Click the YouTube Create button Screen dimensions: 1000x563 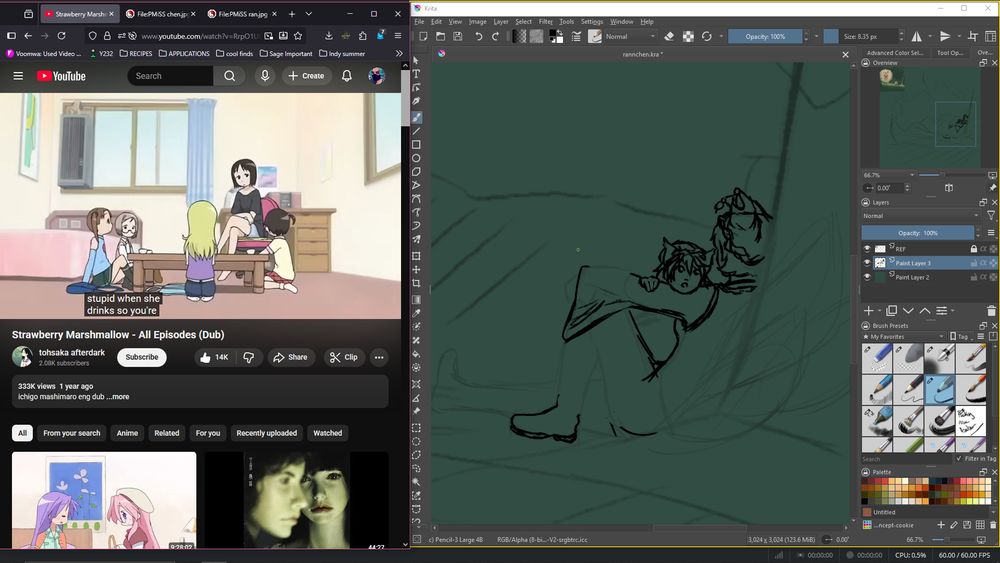click(x=306, y=76)
